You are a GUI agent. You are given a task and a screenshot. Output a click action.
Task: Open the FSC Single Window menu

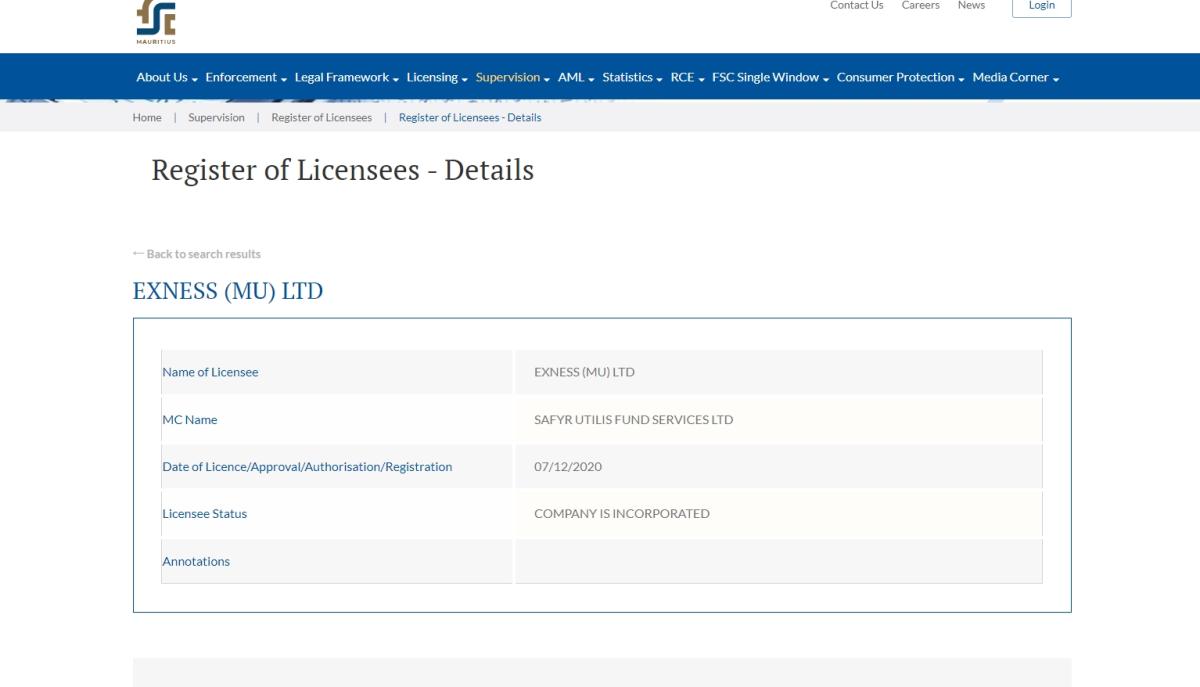765,76
